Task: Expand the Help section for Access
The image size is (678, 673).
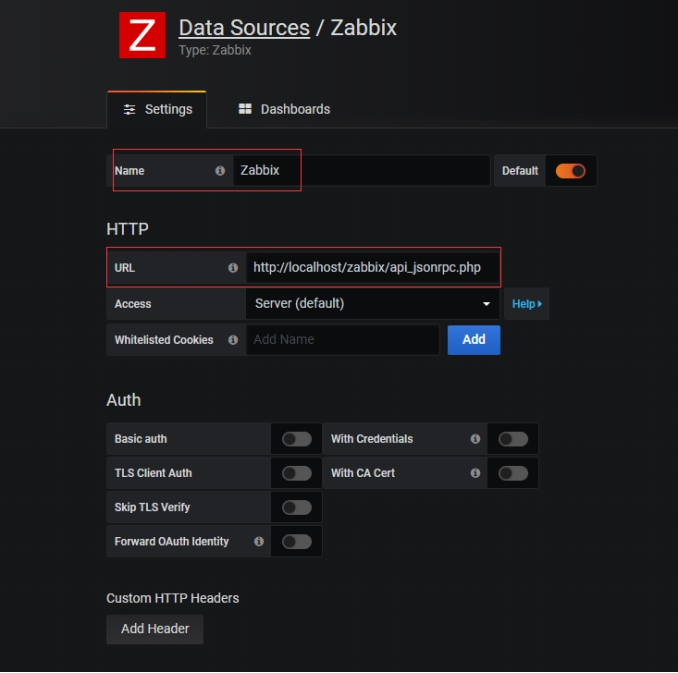Action: 527,304
